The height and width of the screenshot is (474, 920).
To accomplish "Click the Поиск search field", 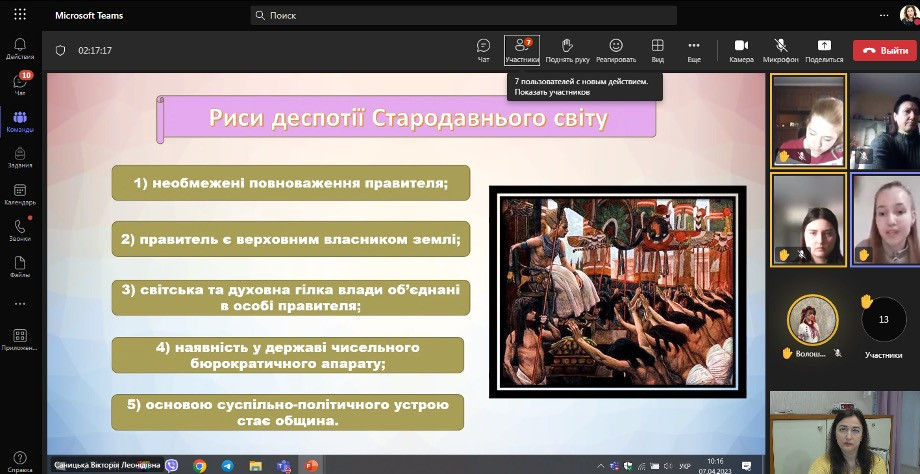I will click(464, 15).
